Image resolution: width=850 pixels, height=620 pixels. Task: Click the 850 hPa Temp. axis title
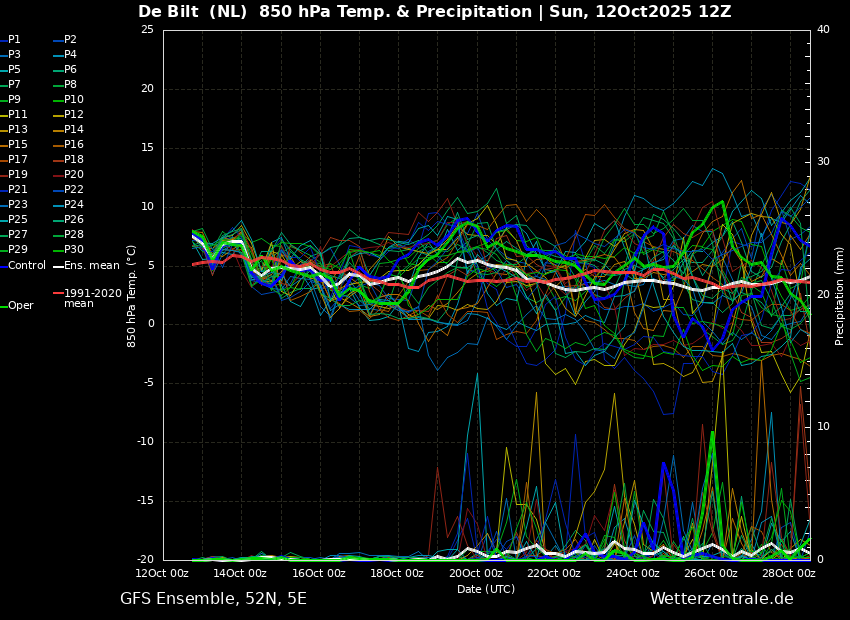pos(131,296)
